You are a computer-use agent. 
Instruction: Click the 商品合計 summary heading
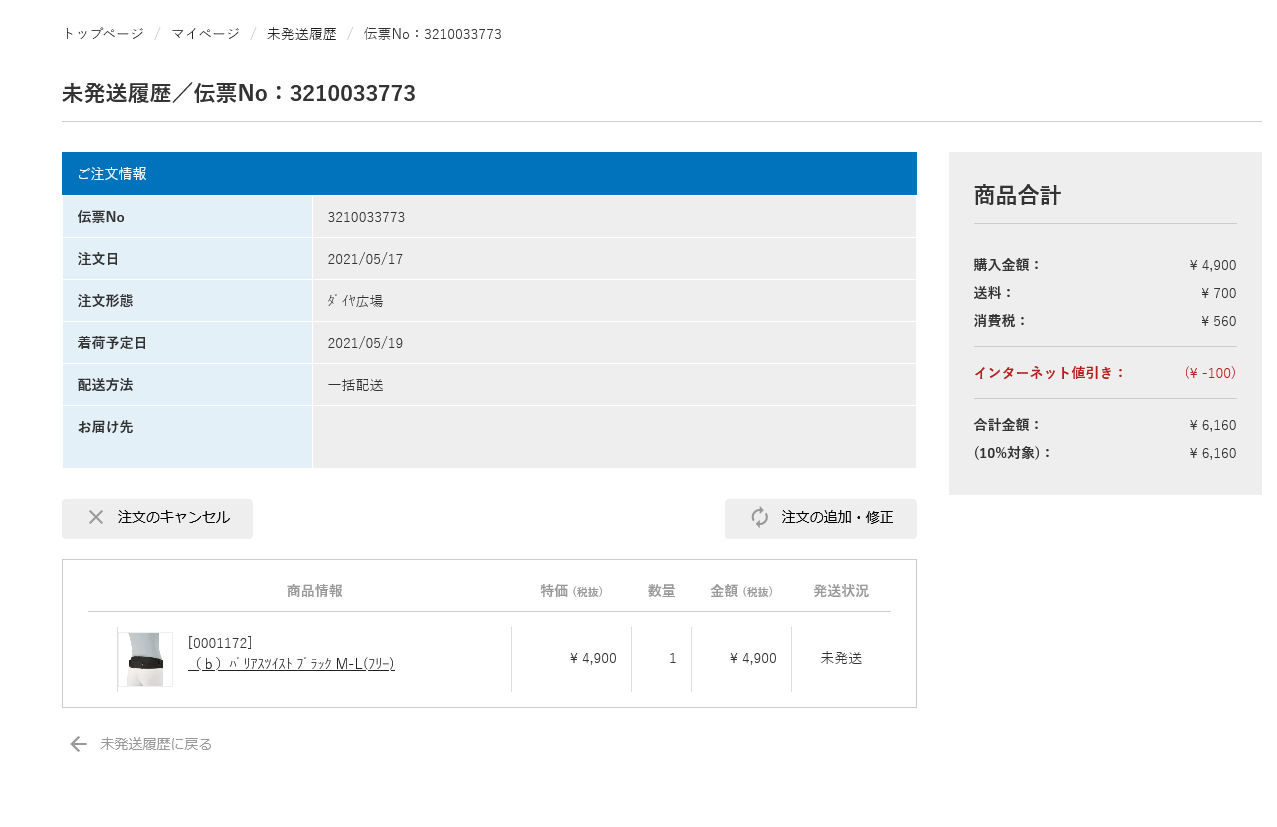point(1017,195)
